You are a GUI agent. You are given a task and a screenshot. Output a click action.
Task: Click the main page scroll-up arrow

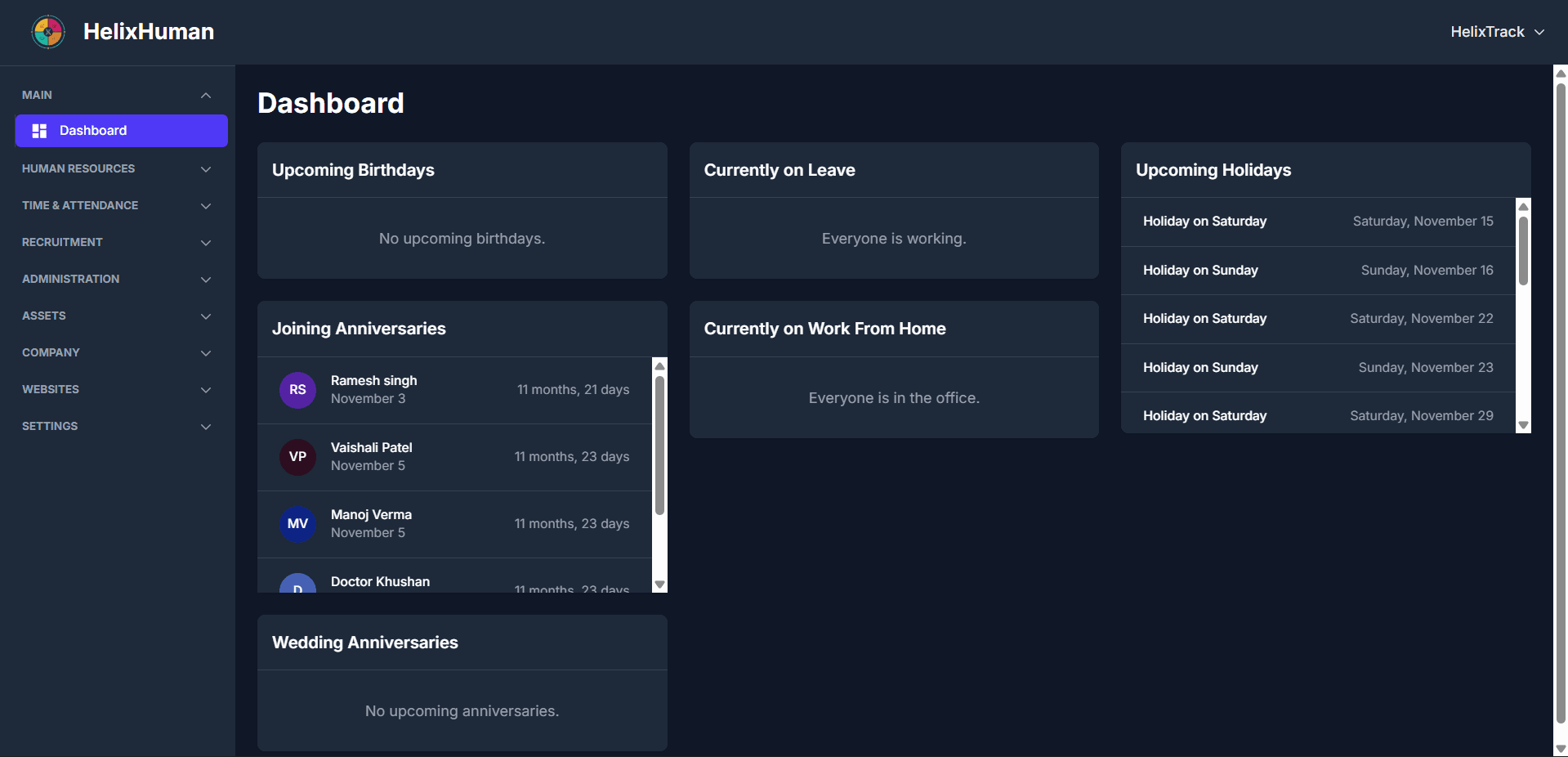pos(1561,73)
